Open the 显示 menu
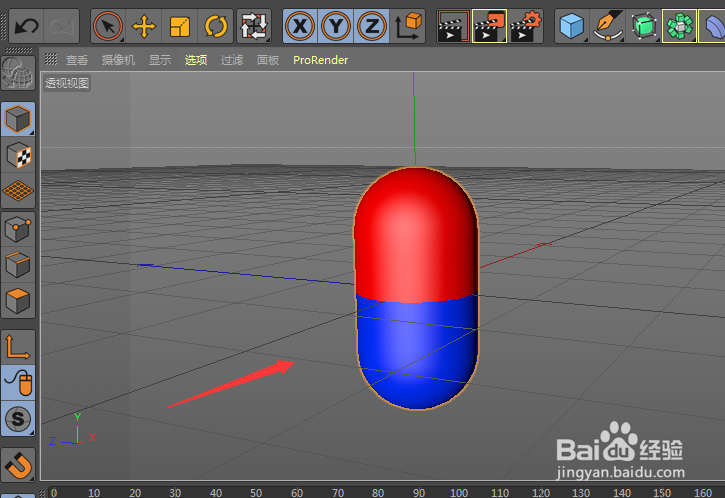The width and height of the screenshot is (725, 498). pos(160,60)
